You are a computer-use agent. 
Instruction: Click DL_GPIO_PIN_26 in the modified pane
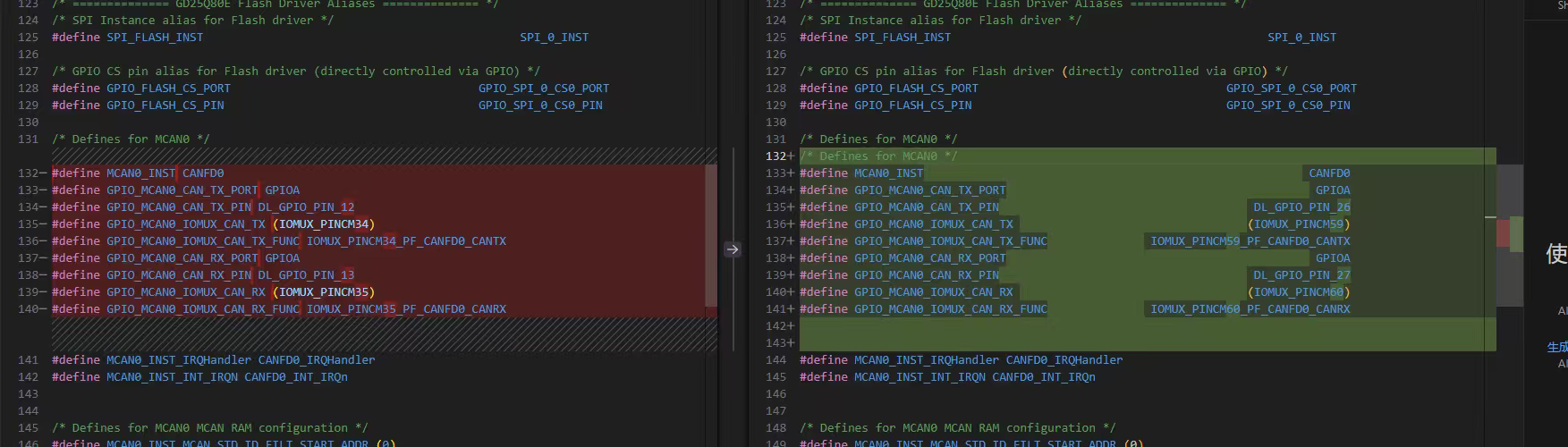click(x=1301, y=207)
